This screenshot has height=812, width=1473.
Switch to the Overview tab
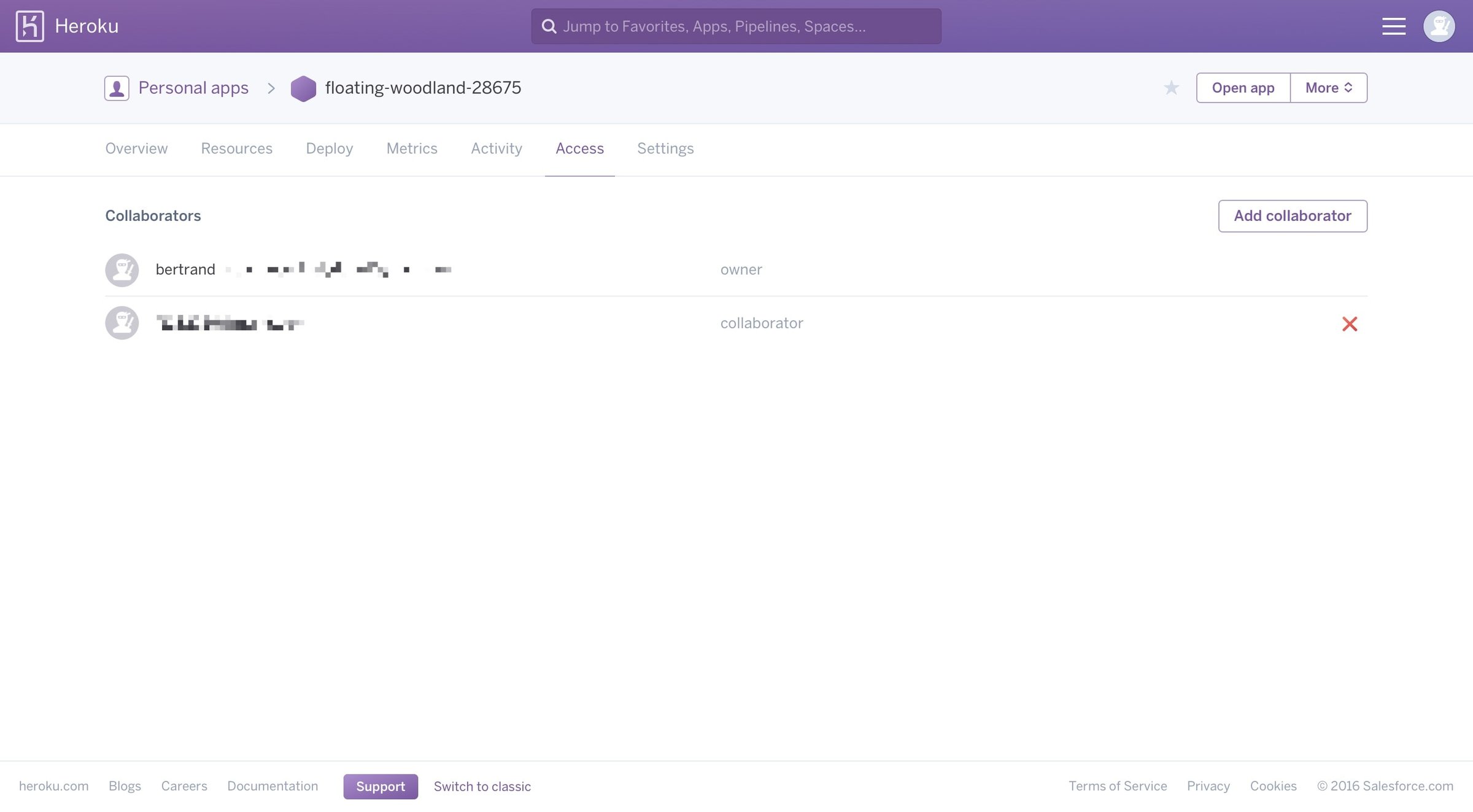tap(136, 149)
